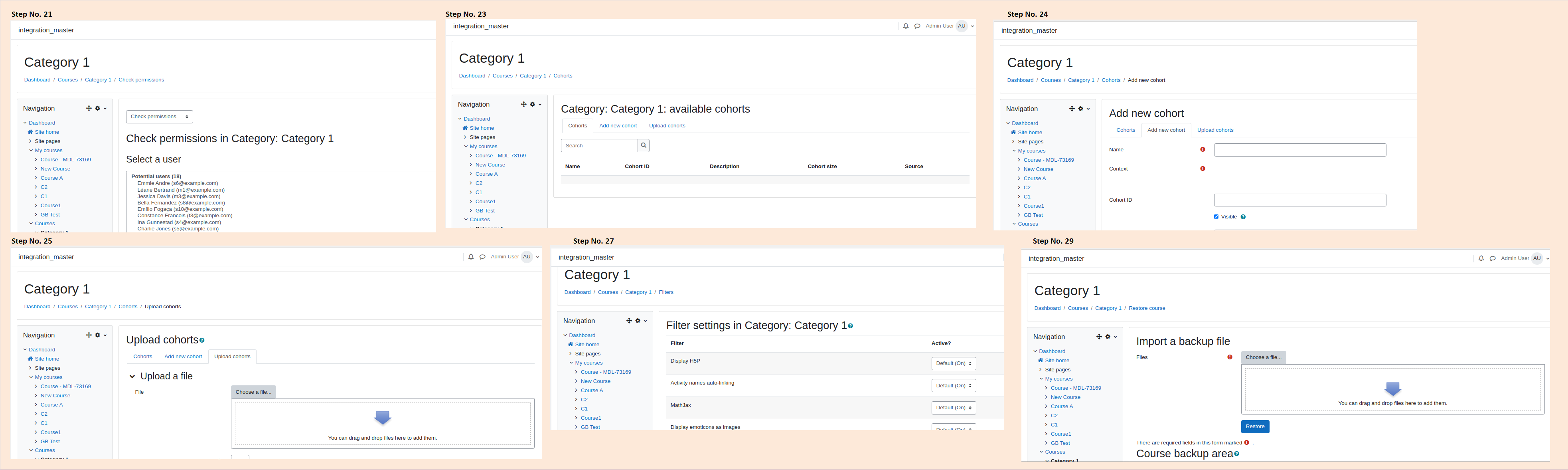Open Navigation block gear in Step 25

pyautogui.click(x=97, y=335)
